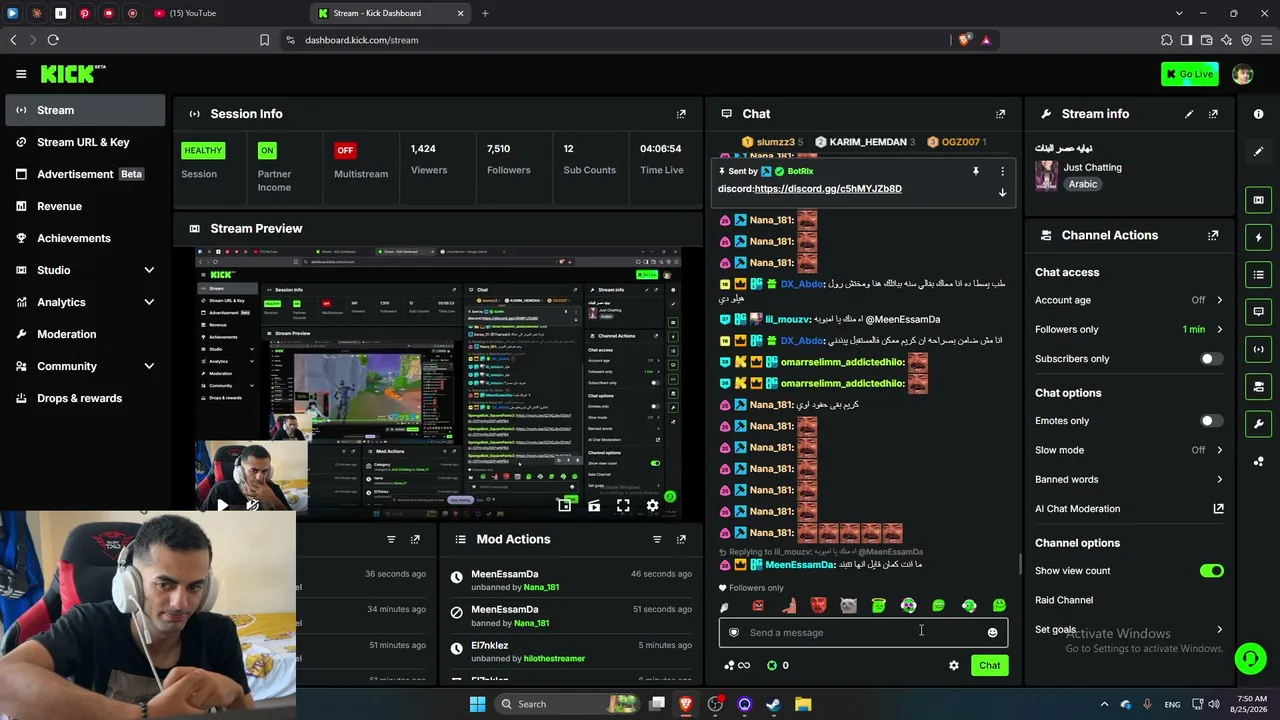Image resolution: width=1280 pixels, height=720 pixels.
Task: Click the Just Chatting category thumbnail
Action: coord(1046,175)
